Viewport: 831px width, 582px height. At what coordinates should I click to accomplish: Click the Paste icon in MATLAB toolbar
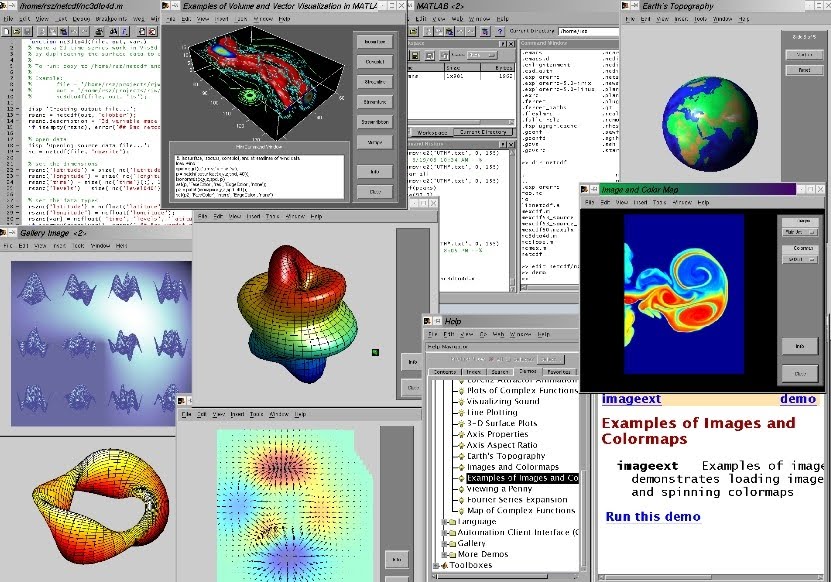450,30
